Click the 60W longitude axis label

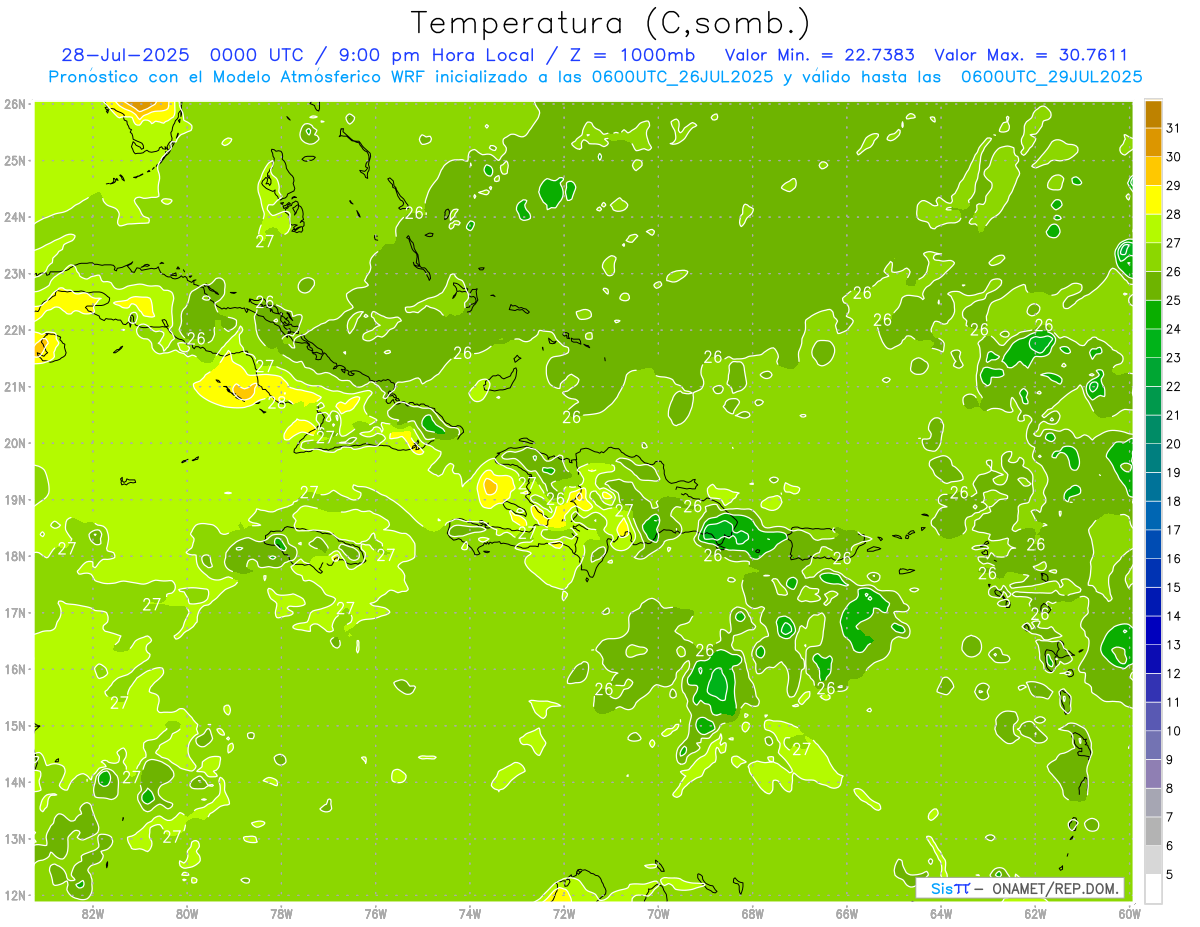(x=1129, y=913)
